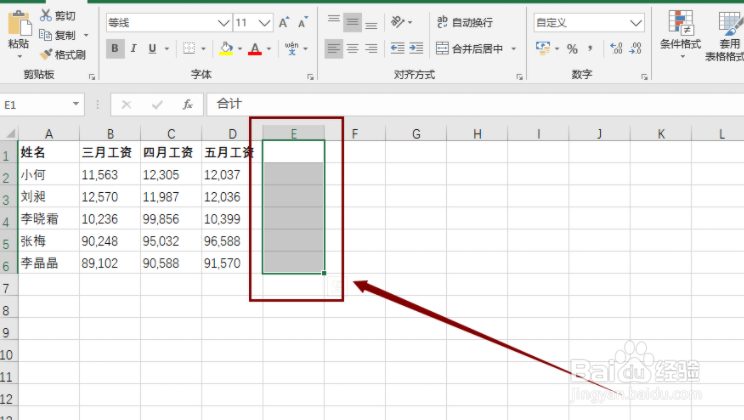Select column E header
The height and width of the screenshot is (420, 744).
click(294, 133)
